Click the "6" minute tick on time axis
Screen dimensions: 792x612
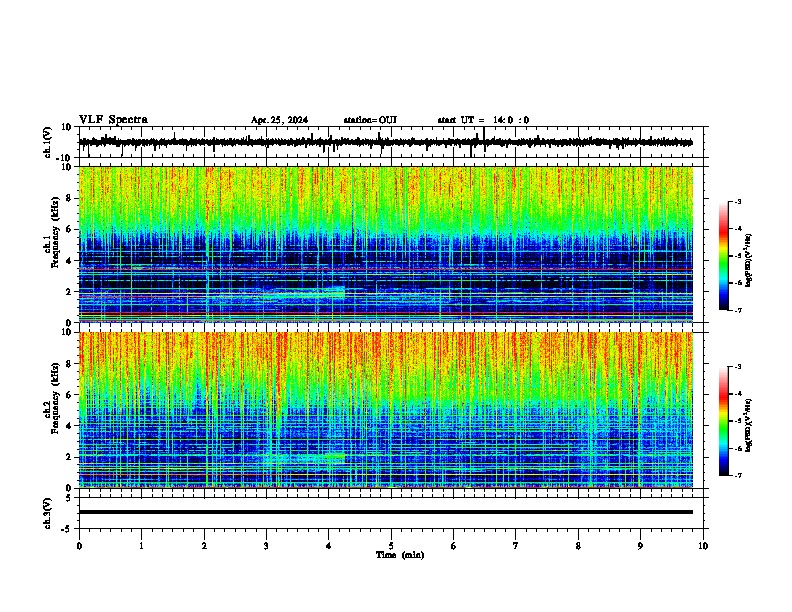click(454, 546)
